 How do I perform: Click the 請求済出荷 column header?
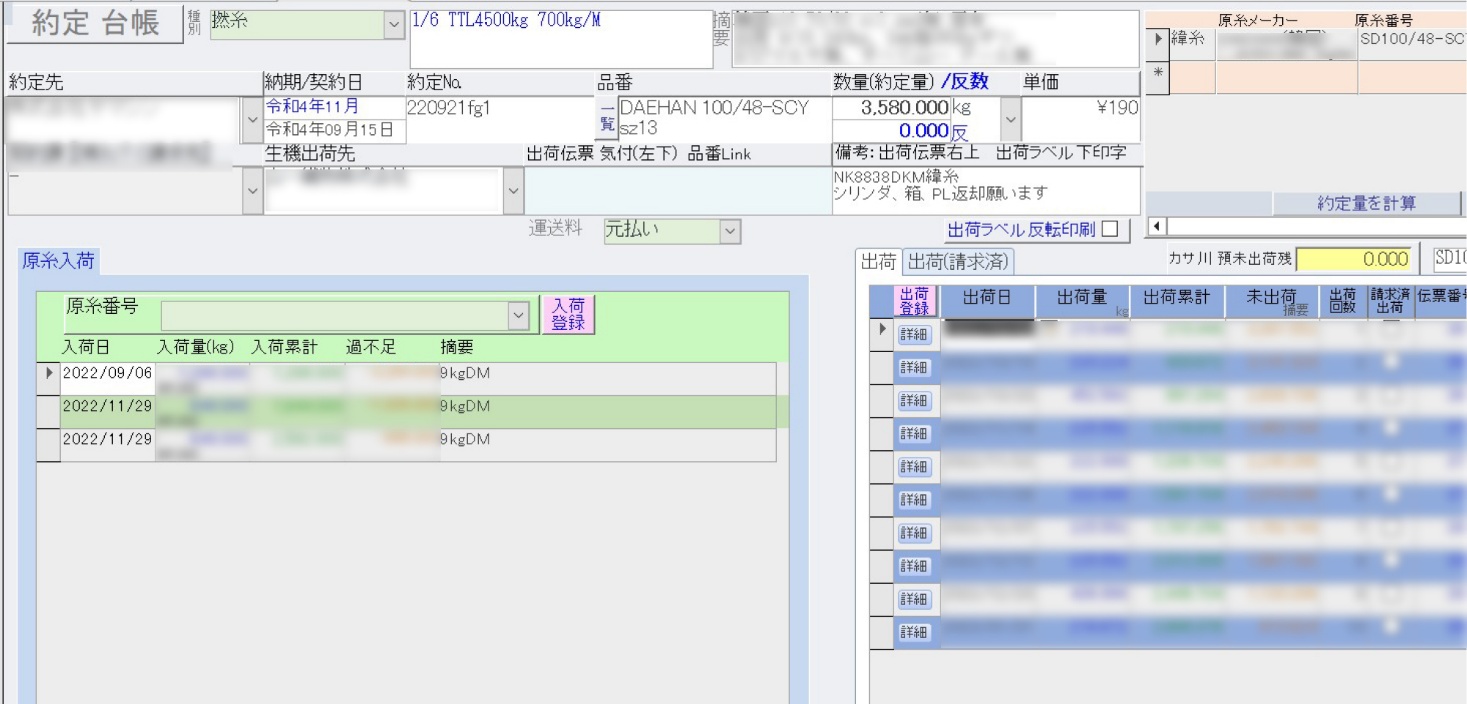pyautogui.click(x=1389, y=301)
